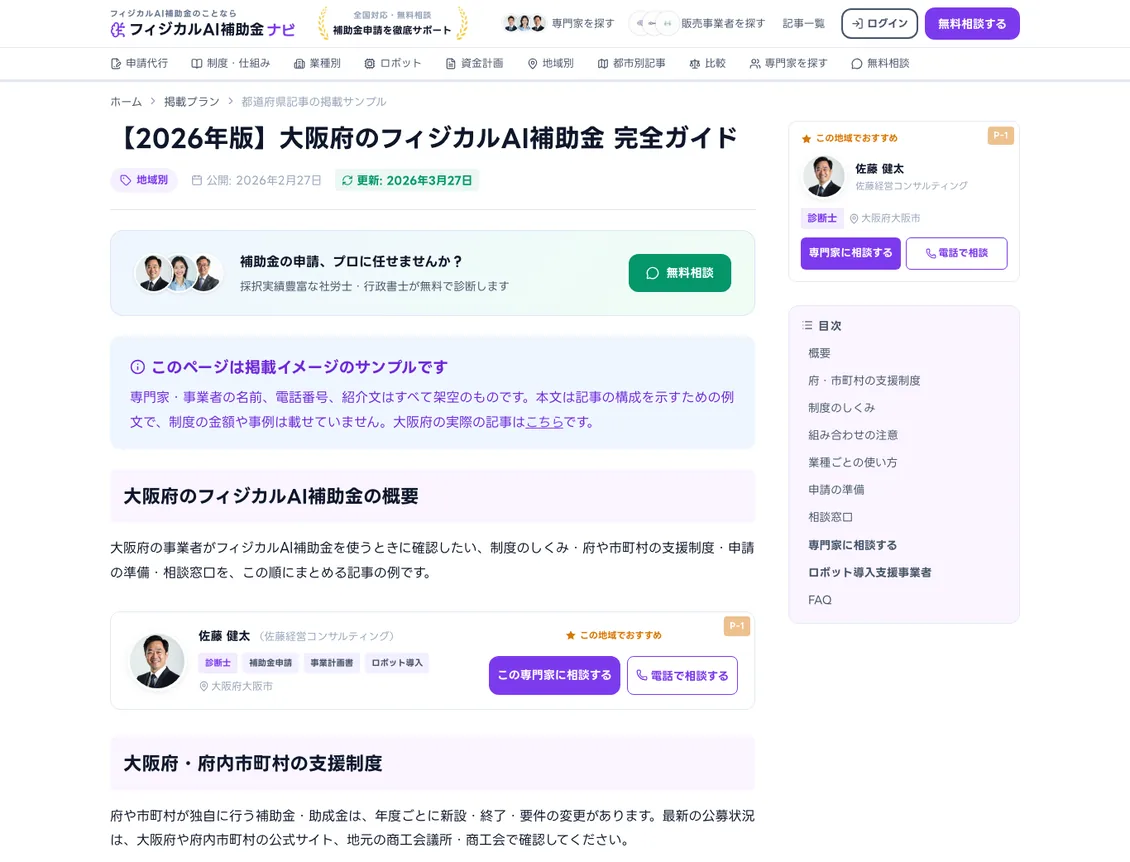Click the icon group beside 販売事業者を探す
Screen dimensions: 1130x862
point(654,24)
